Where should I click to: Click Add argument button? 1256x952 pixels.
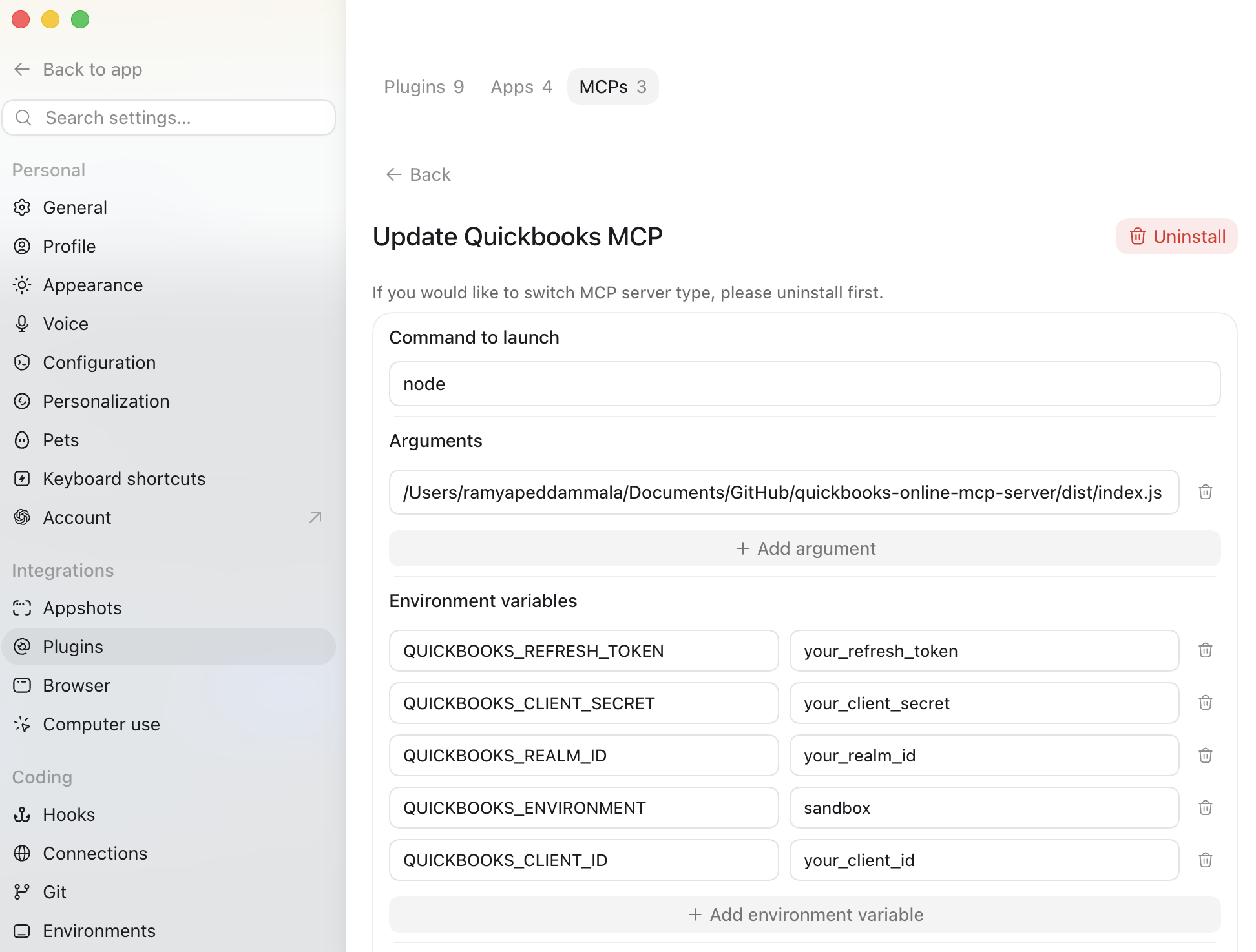805,548
